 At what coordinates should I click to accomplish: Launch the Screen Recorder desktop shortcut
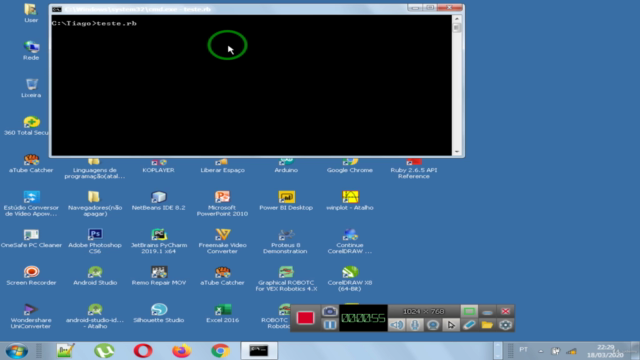pyautogui.click(x=31, y=276)
